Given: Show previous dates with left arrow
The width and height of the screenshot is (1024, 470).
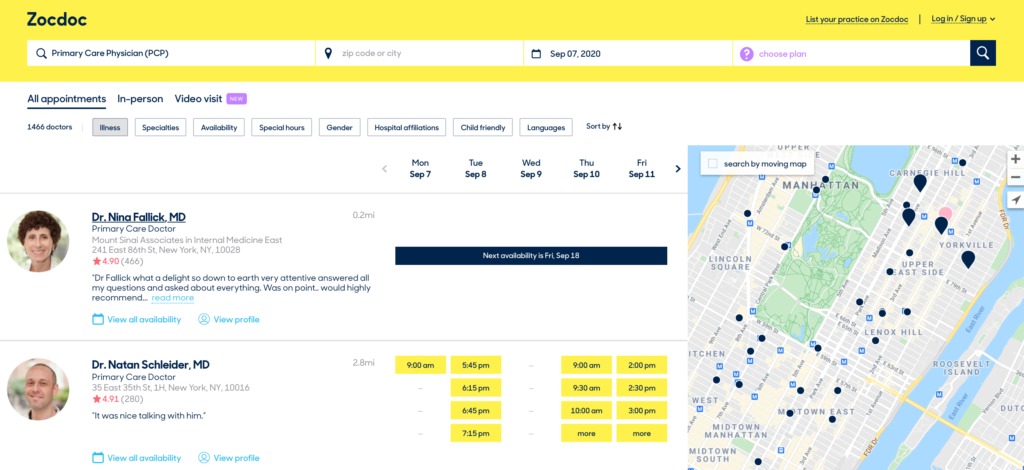Looking at the screenshot, I should pyautogui.click(x=384, y=168).
